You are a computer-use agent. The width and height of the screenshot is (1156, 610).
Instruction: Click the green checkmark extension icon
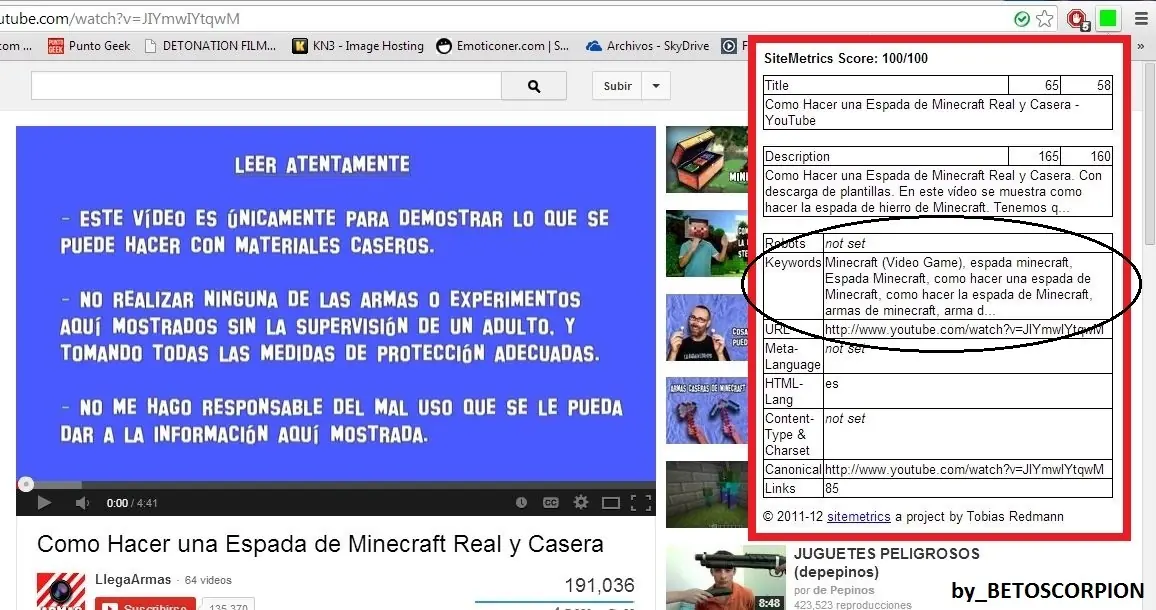tap(1022, 18)
